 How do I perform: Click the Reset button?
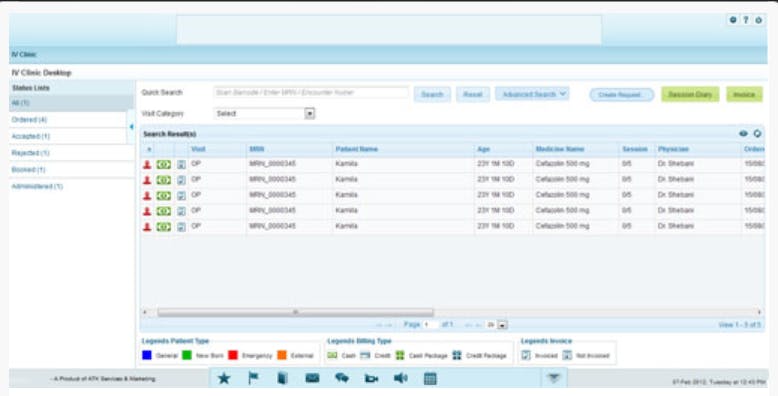tap(473, 94)
